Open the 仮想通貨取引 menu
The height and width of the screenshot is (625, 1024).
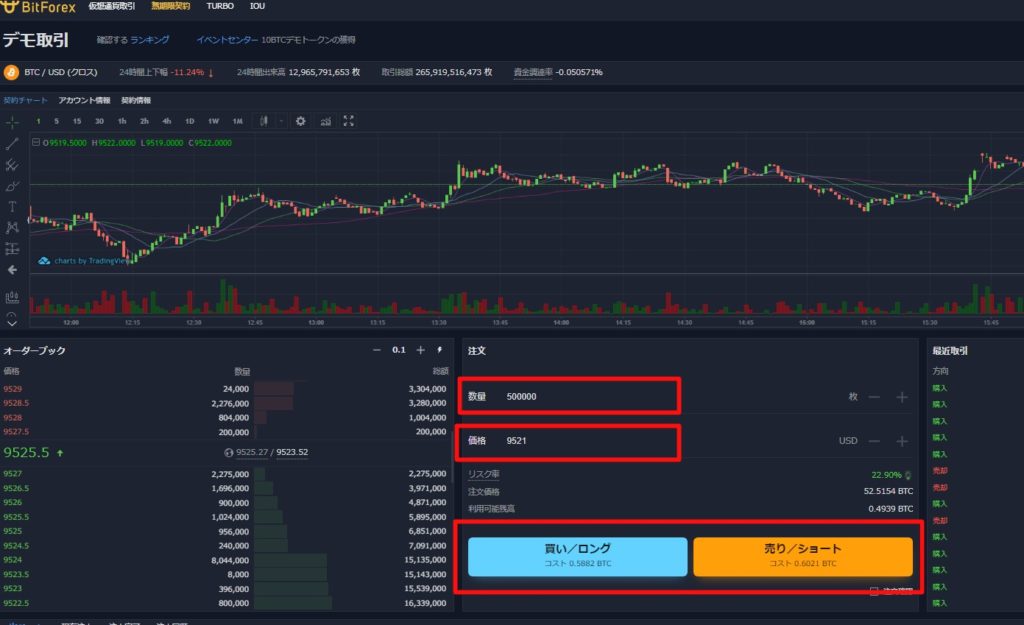click(112, 6)
